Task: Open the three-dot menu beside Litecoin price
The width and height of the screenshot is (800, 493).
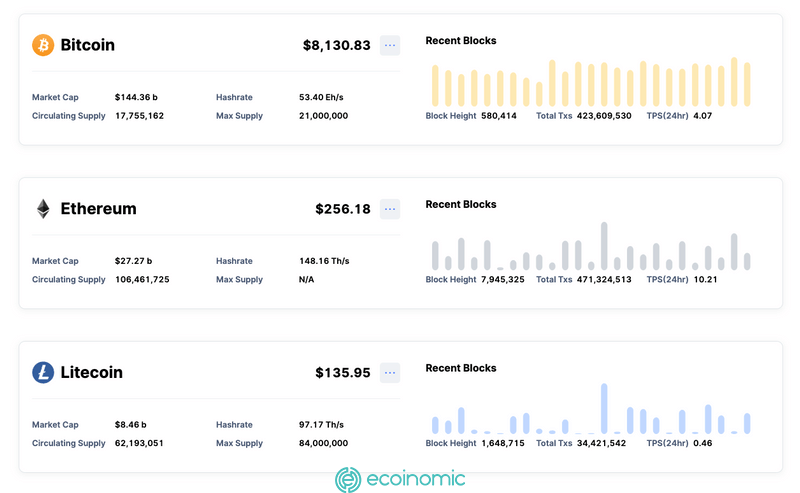Action: coord(390,373)
